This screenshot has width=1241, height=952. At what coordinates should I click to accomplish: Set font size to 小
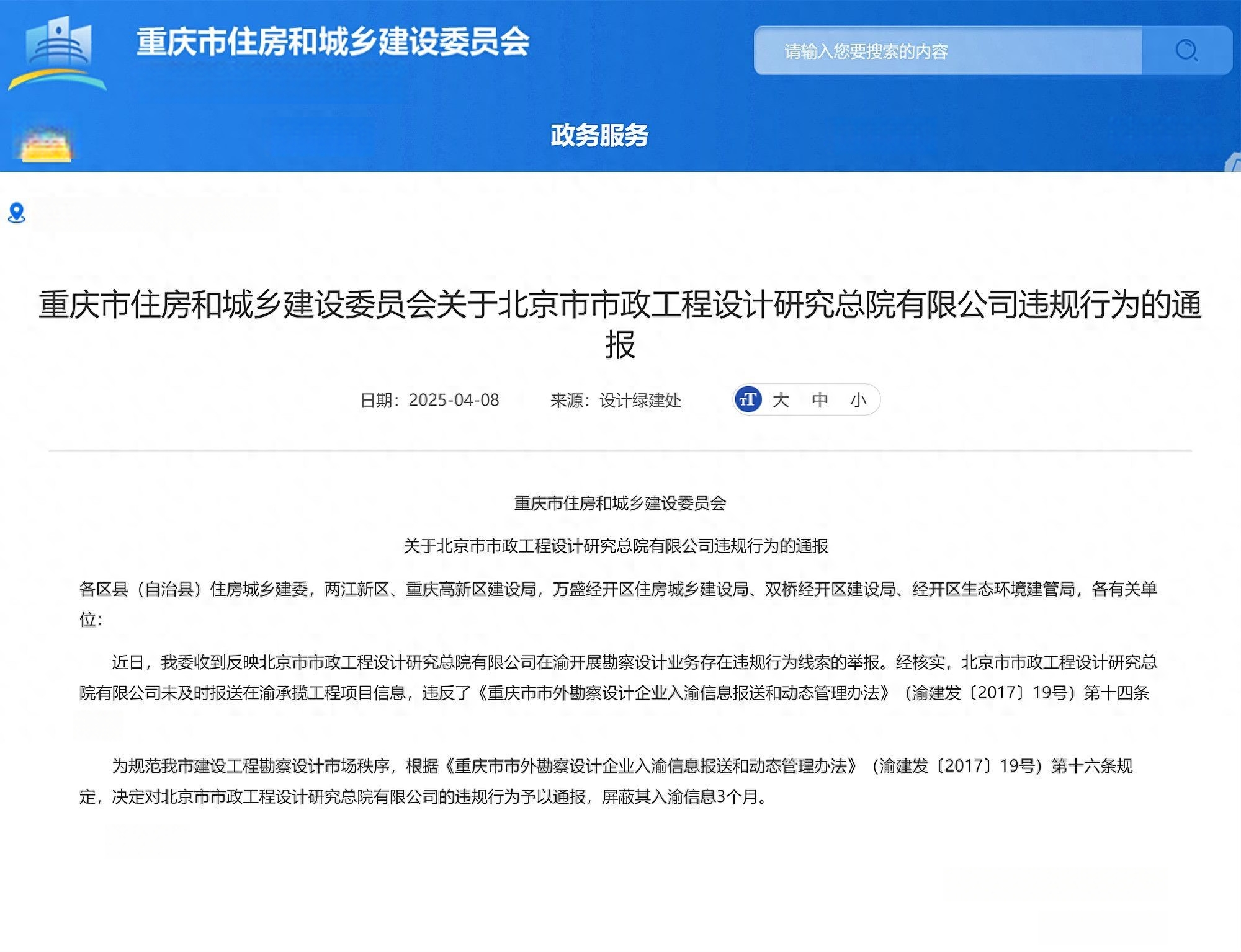click(858, 400)
